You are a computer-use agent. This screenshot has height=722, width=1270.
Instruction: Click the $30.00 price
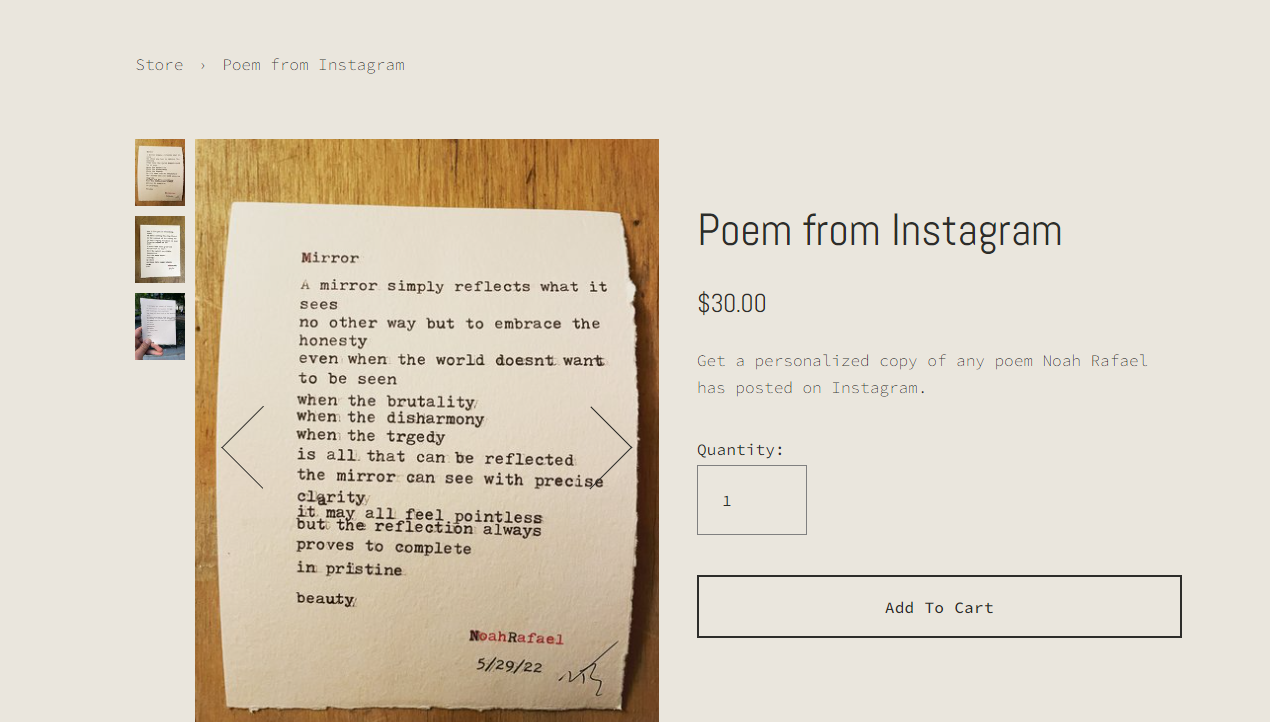click(x=731, y=303)
